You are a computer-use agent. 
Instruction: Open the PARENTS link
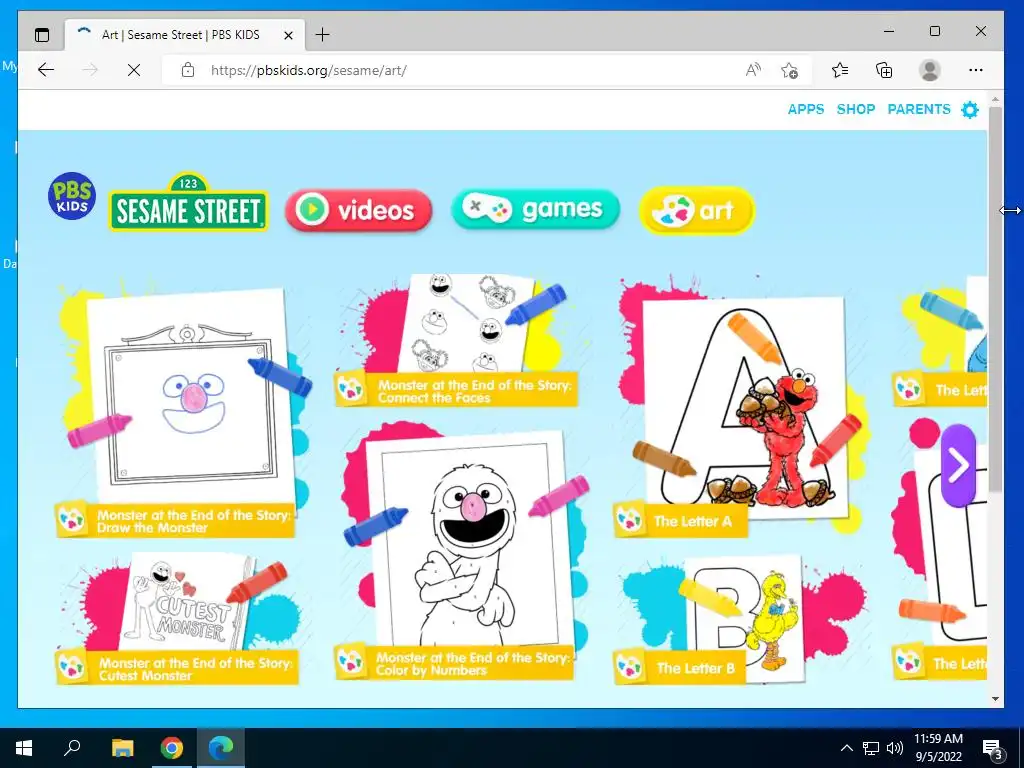[x=919, y=109]
